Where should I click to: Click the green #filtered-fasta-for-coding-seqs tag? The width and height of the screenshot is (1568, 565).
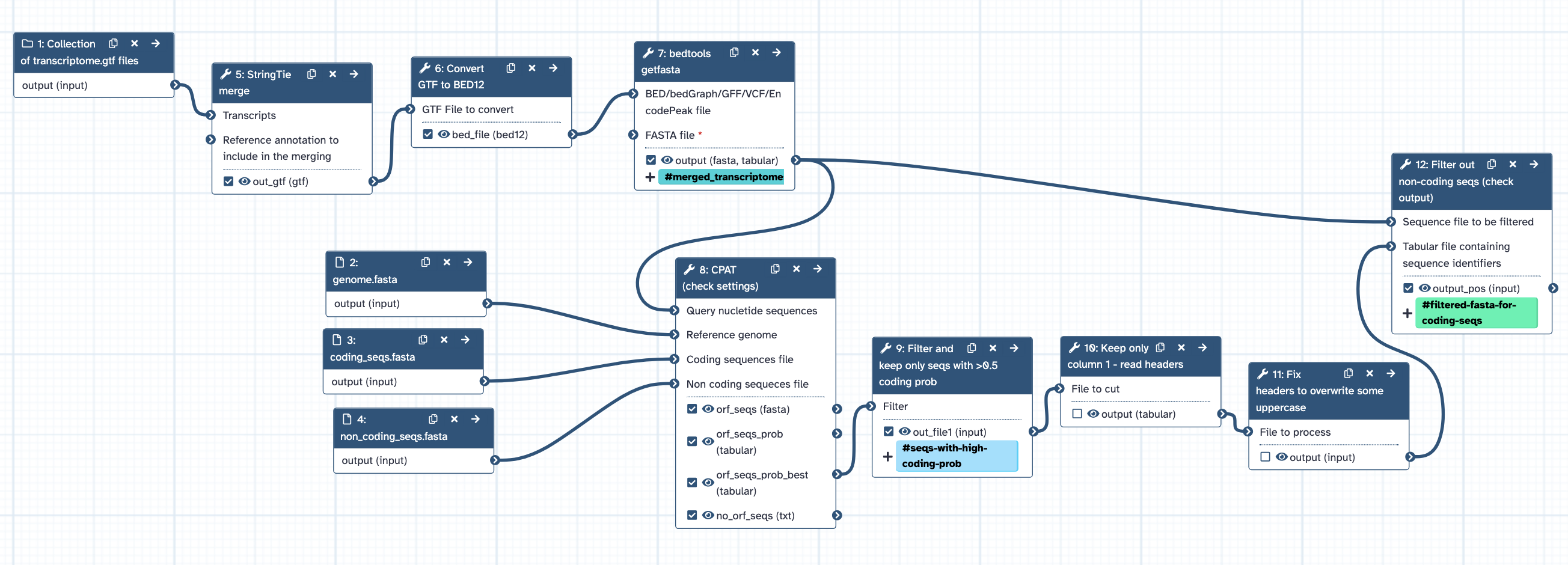click(x=1475, y=313)
